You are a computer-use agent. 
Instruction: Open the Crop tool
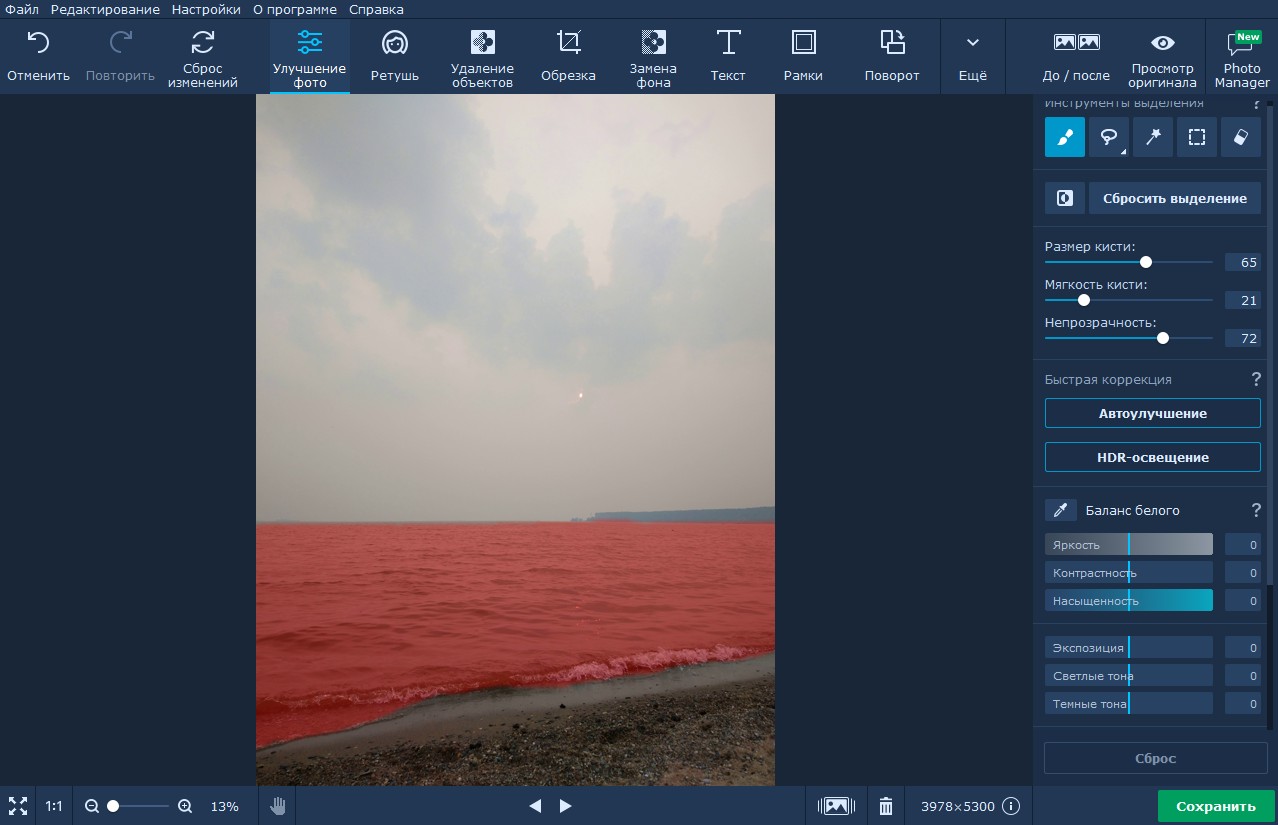568,57
